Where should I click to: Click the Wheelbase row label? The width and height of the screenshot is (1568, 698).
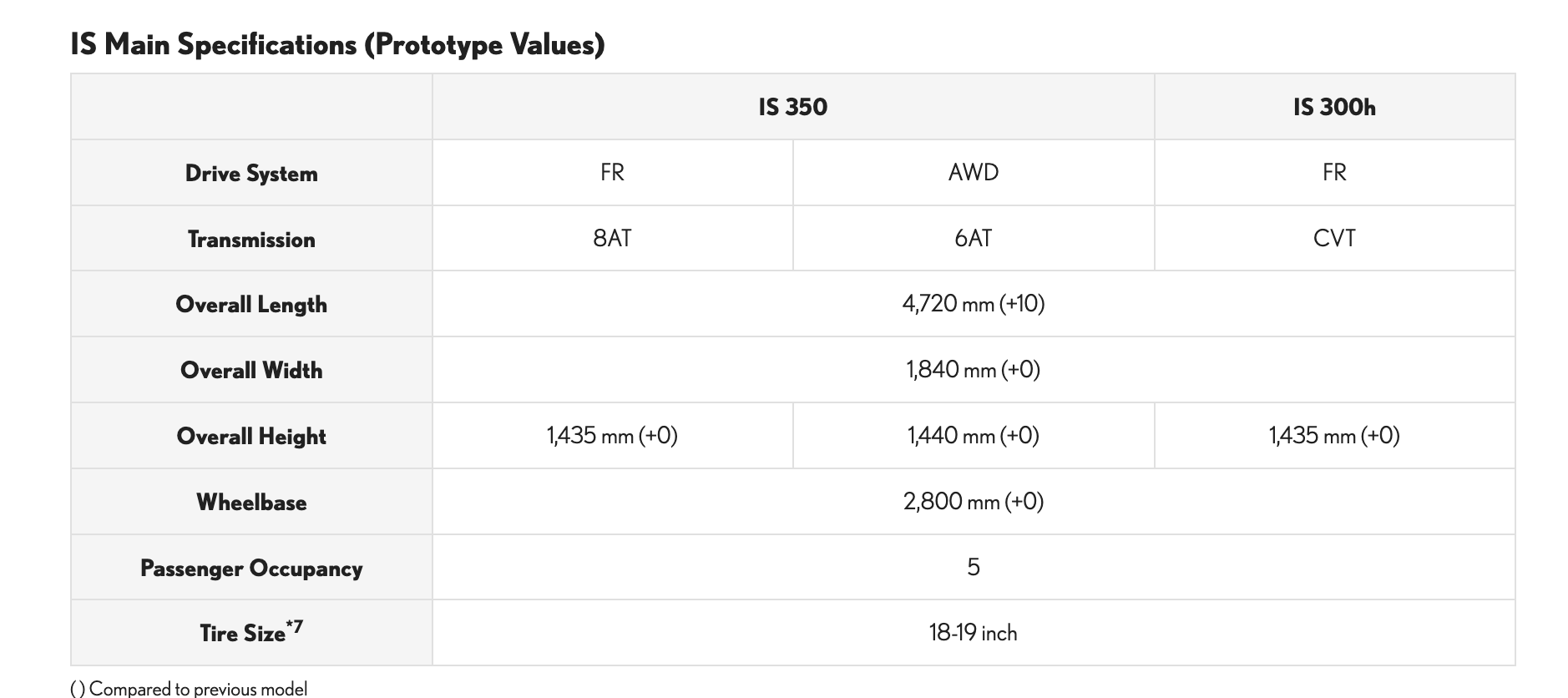(x=251, y=503)
